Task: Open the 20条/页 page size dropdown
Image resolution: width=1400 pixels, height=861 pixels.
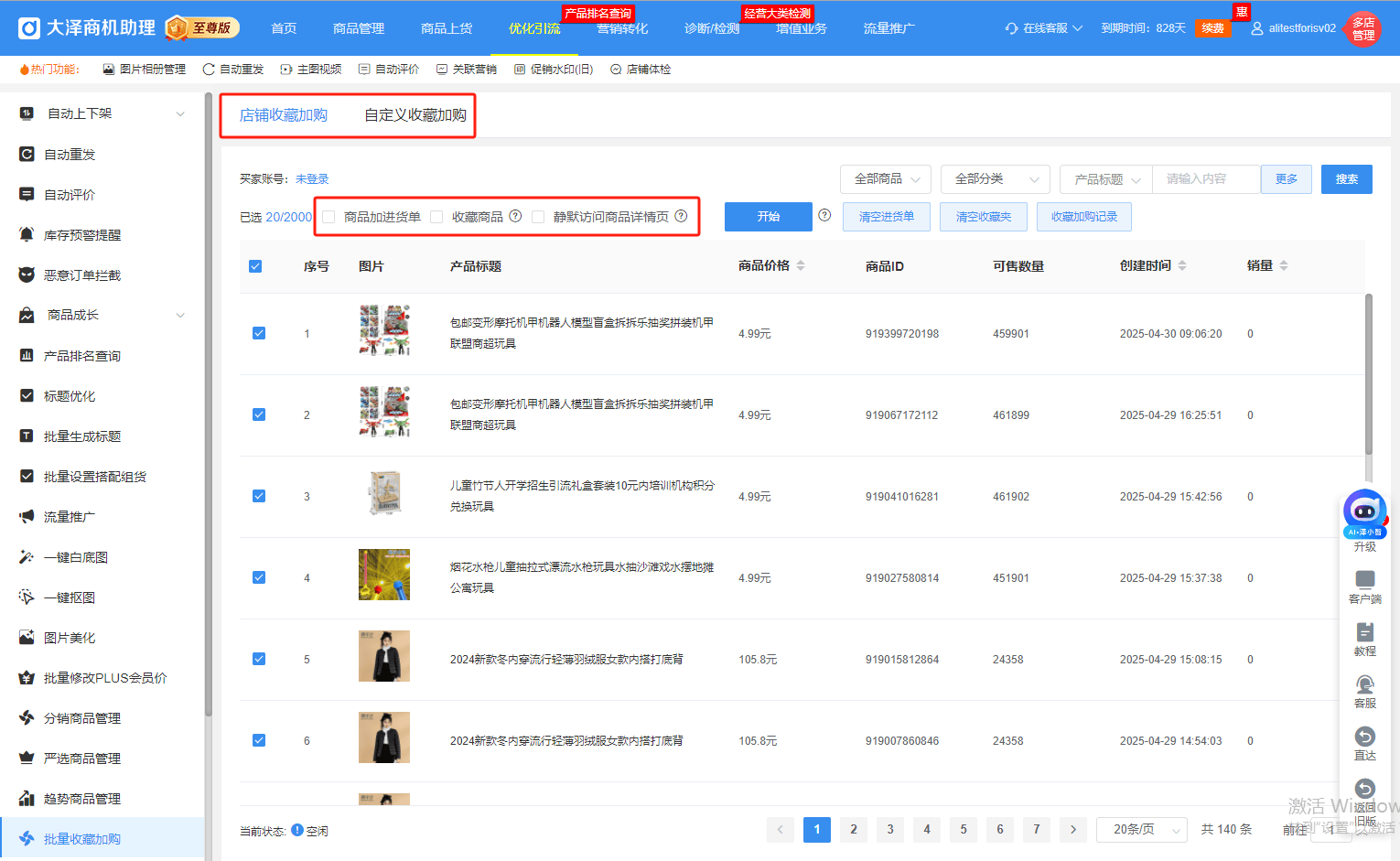Action: (x=1141, y=830)
